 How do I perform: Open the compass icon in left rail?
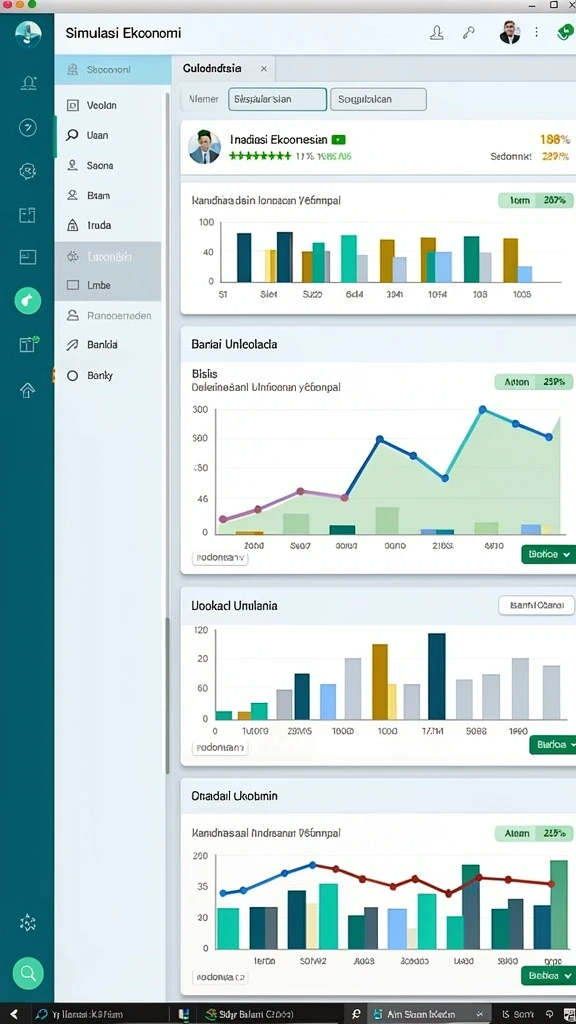pyautogui.click(x=27, y=127)
